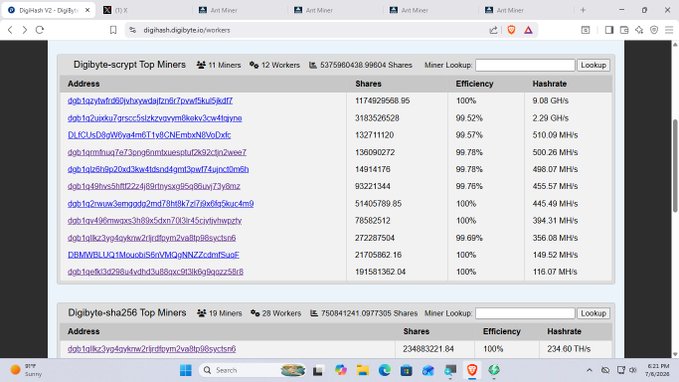Open miner address with 500.26 MH/s hashrate
The width and height of the screenshot is (679, 382).
click(157, 152)
